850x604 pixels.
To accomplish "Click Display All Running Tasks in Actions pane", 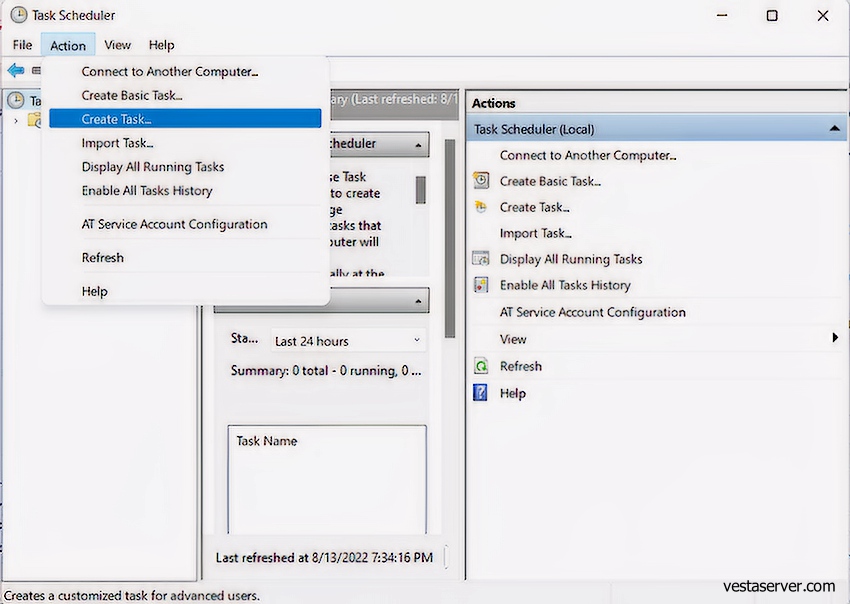I will click(x=571, y=259).
